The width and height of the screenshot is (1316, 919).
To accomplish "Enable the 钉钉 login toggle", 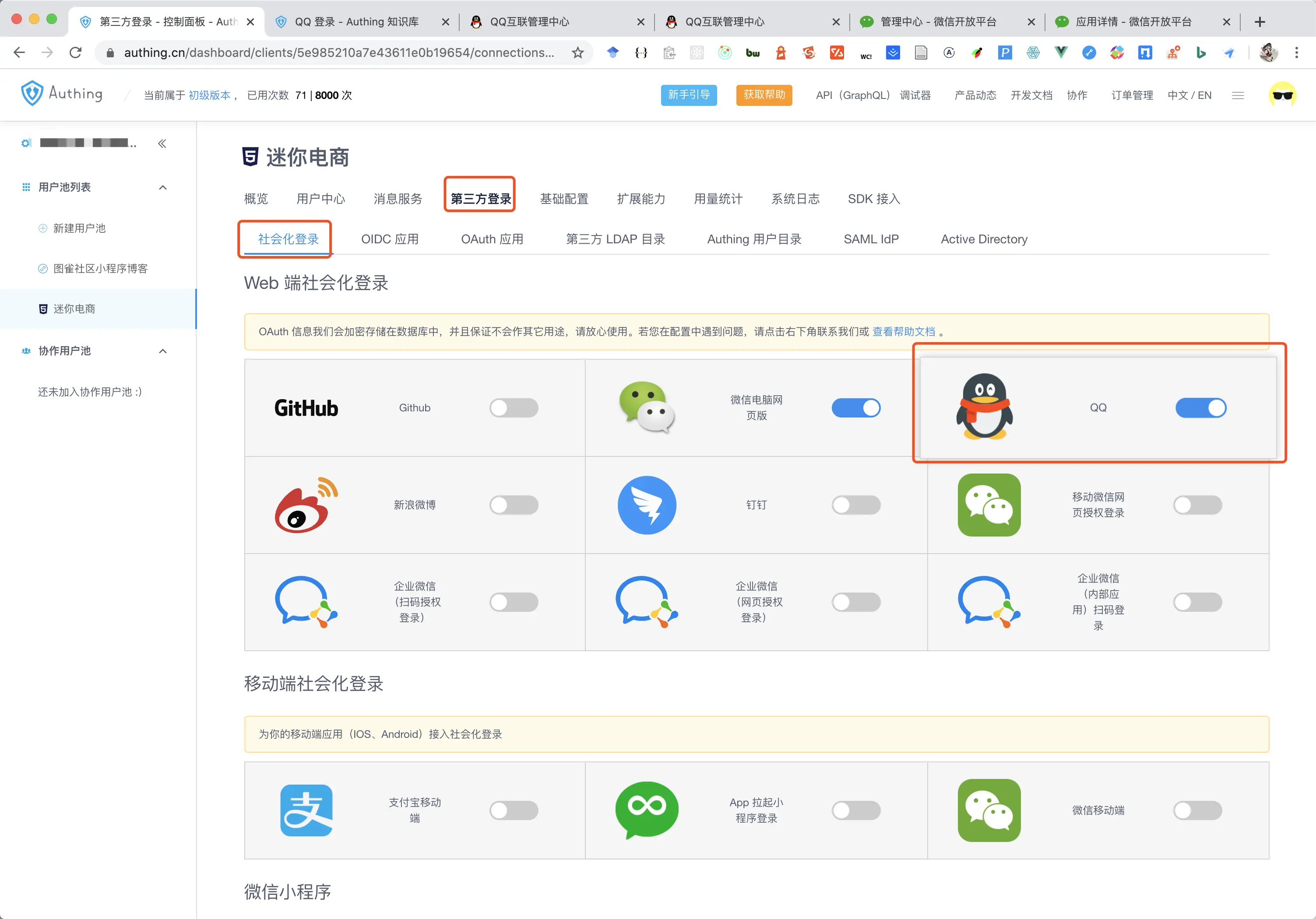I will coord(856,505).
